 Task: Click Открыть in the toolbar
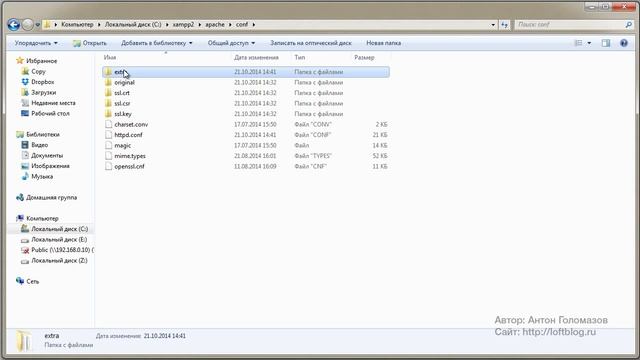90,43
